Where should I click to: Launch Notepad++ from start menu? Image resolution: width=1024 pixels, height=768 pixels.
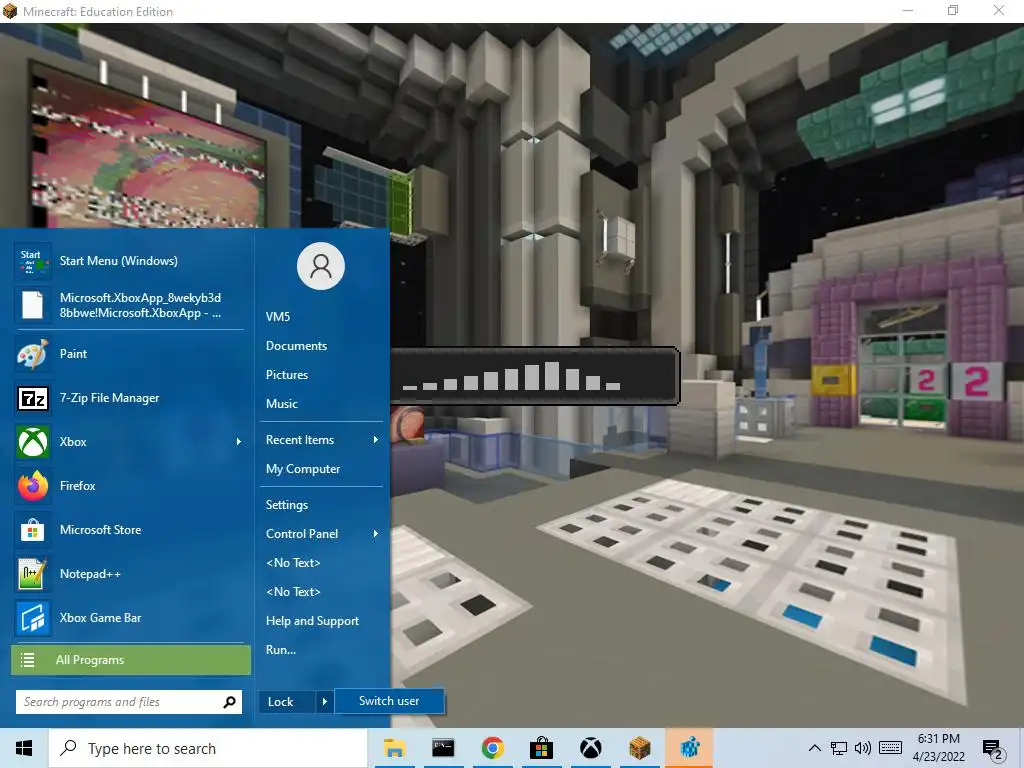(129, 574)
